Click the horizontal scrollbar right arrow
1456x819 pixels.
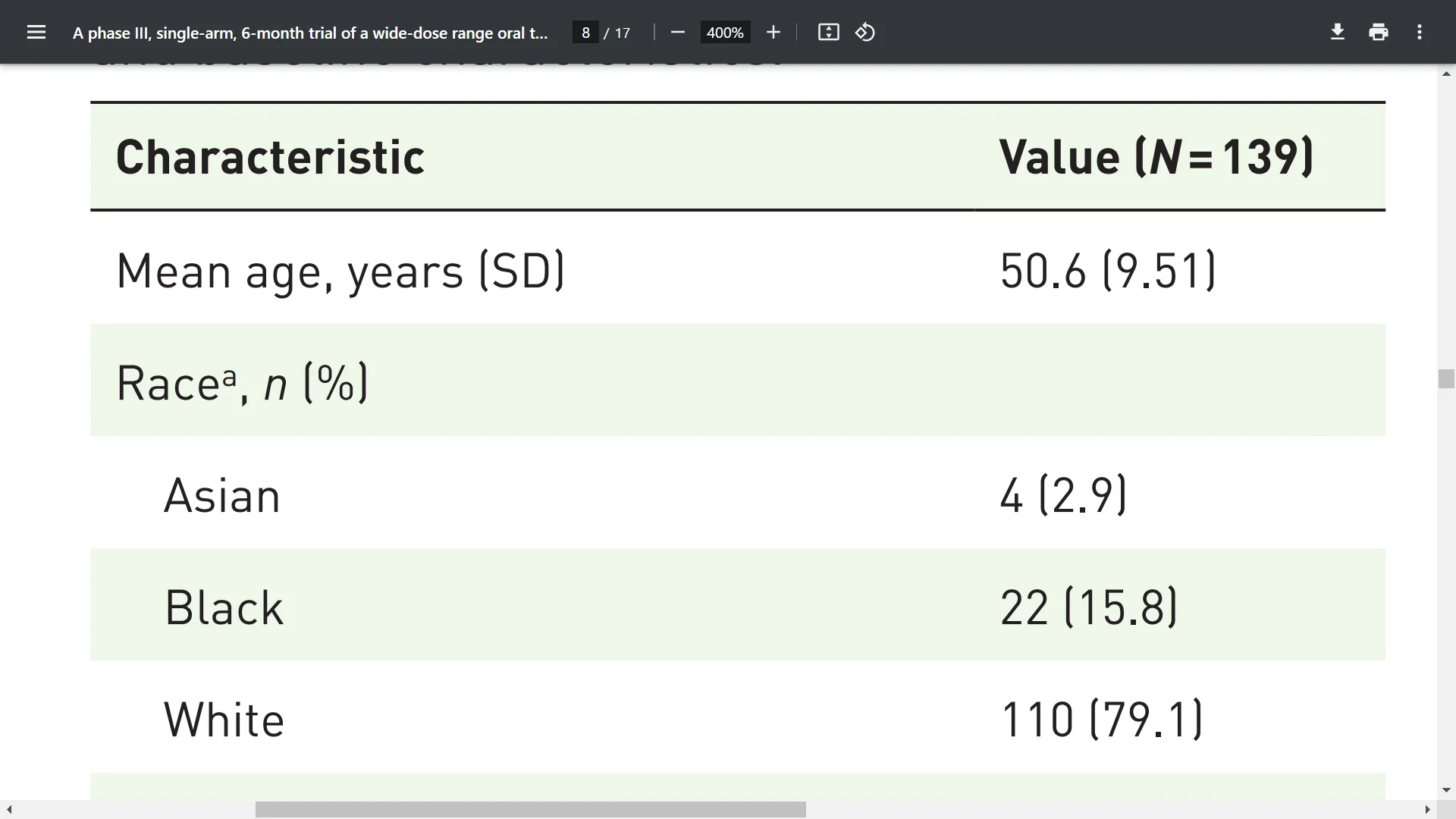click(x=1427, y=810)
